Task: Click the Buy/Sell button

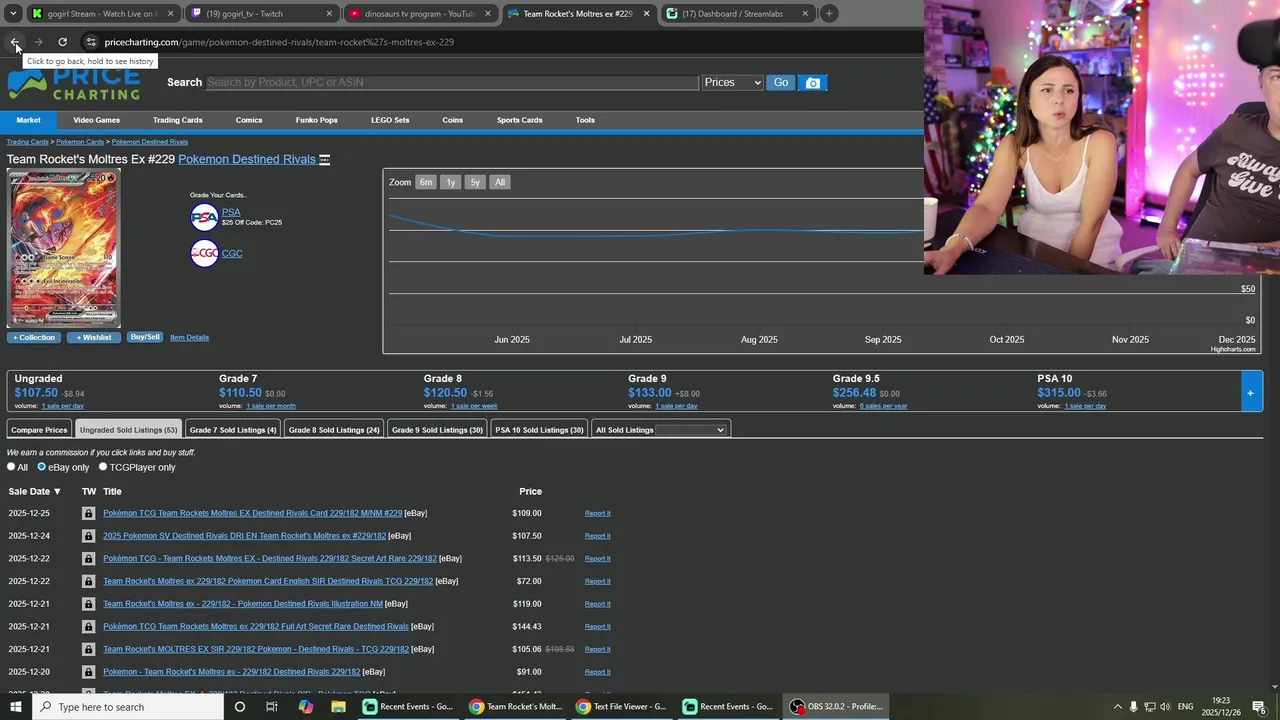Action: pos(145,337)
